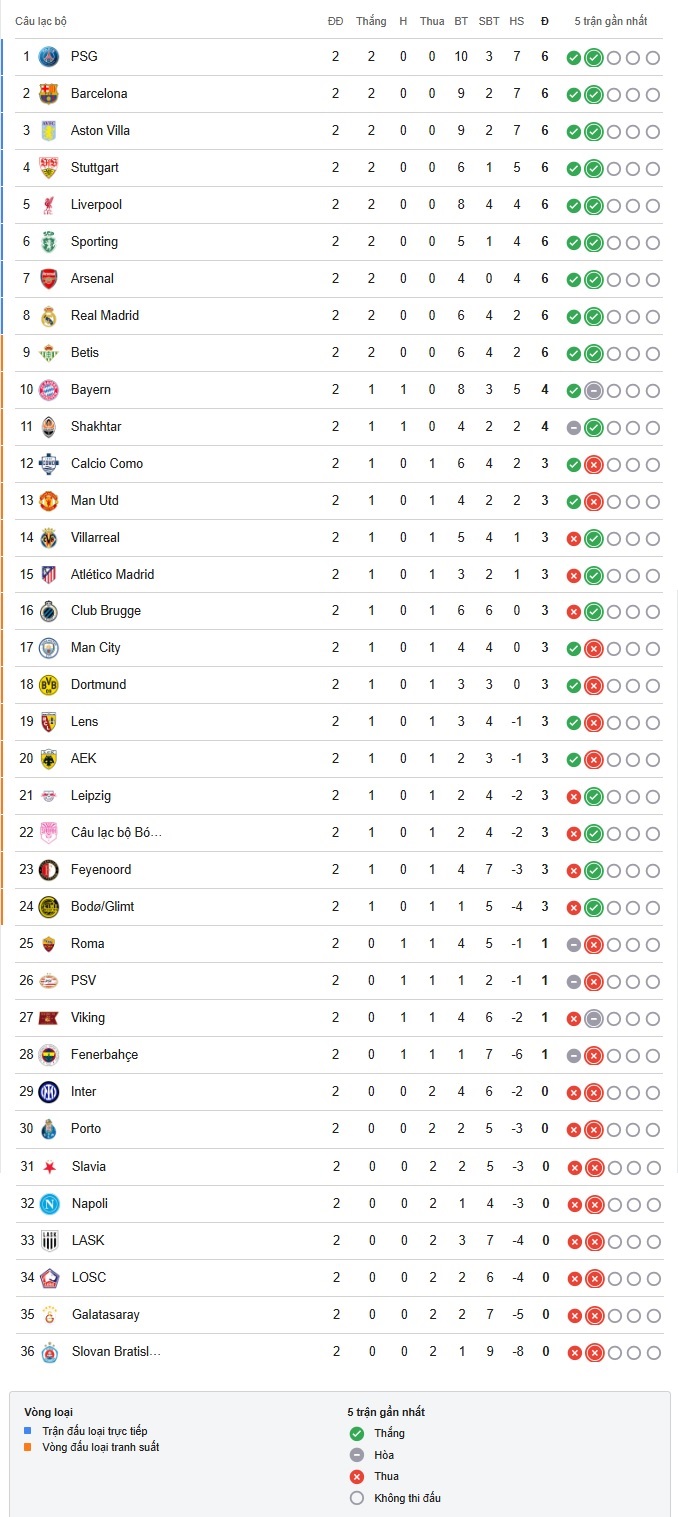
Task: Click the orange 'Vòng đấu loại tranh suất' legend swatch
Action: click(x=29, y=1447)
